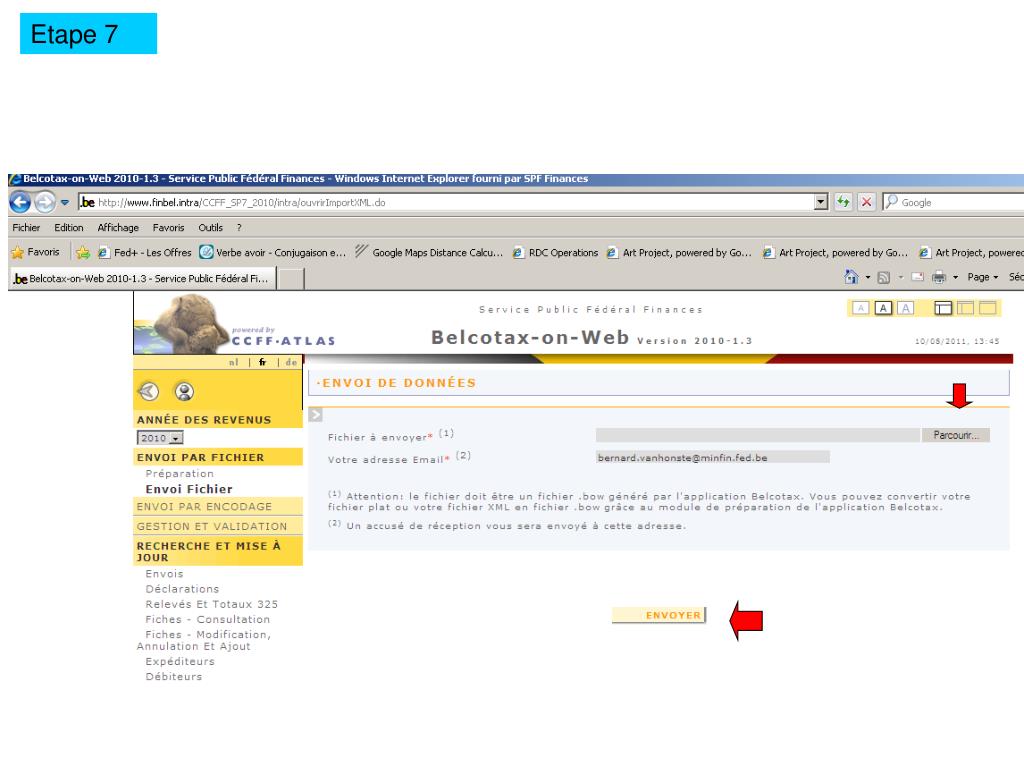Expand RECHERCHE ET MISE À JOUR section
The image size is (1024, 768).
(218, 551)
